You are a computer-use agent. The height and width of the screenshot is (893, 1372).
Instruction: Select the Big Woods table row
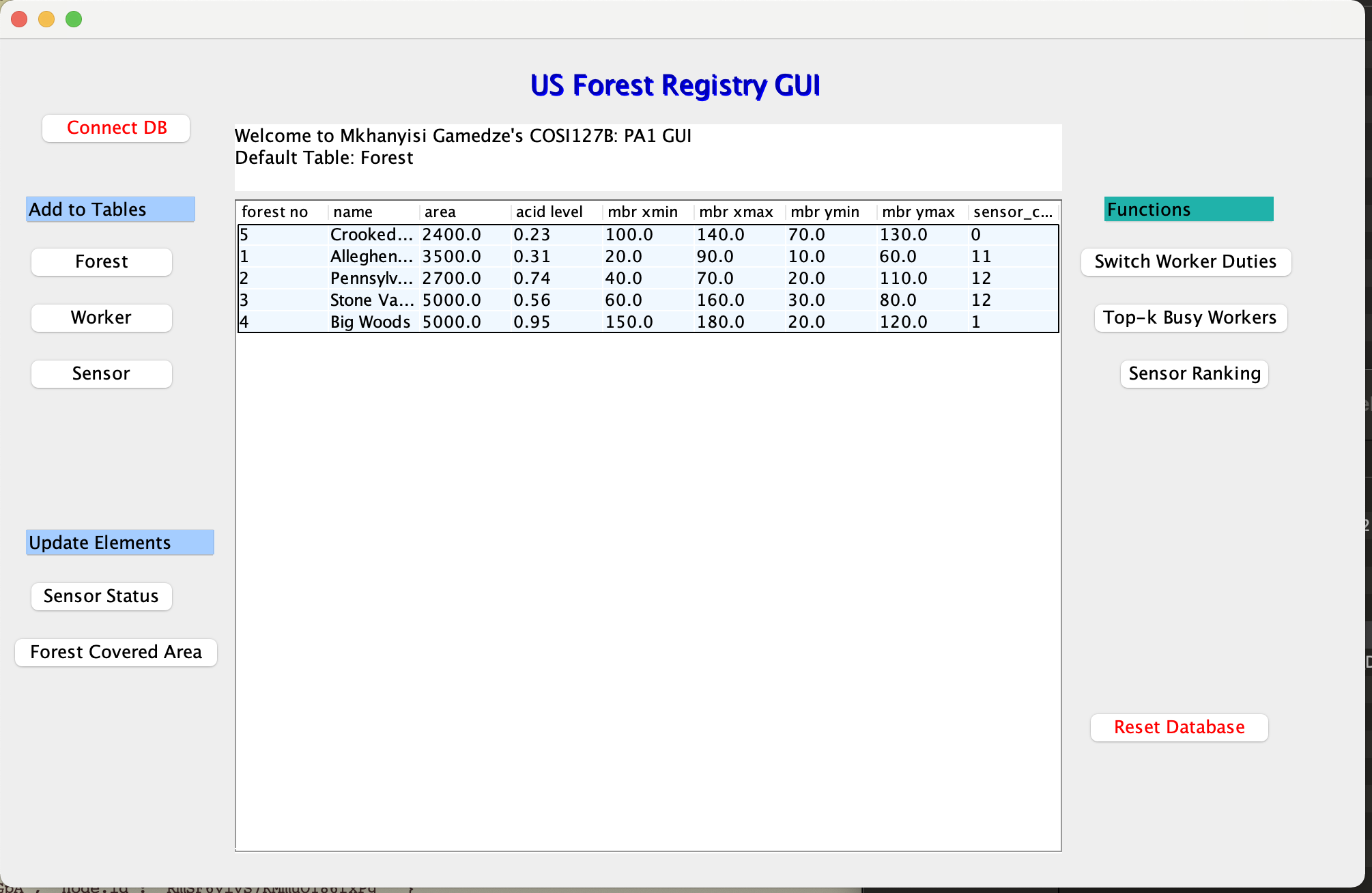click(370, 322)
